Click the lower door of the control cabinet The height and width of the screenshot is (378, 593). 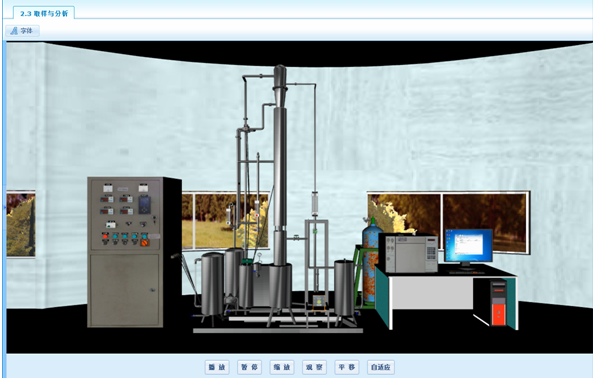pos(125,290)
